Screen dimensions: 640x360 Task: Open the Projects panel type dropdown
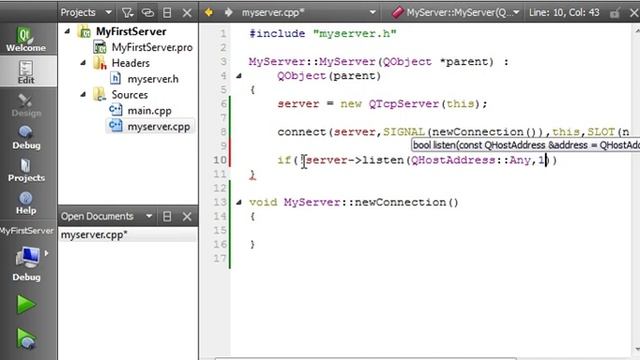[x=109, y=13]
